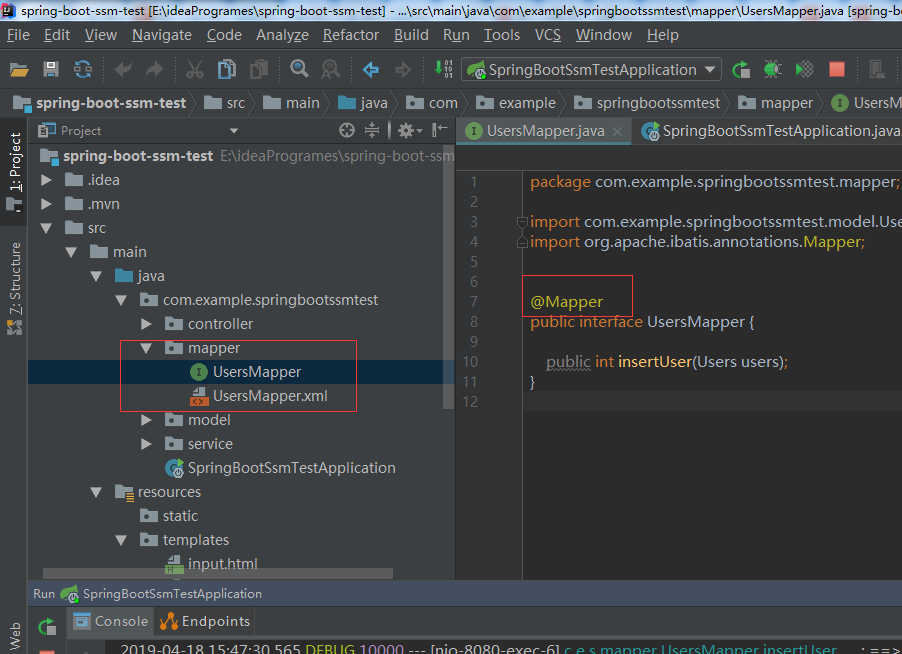Expand the service package
The width and height of the screenshot is (902, 654).
(146, 444)
